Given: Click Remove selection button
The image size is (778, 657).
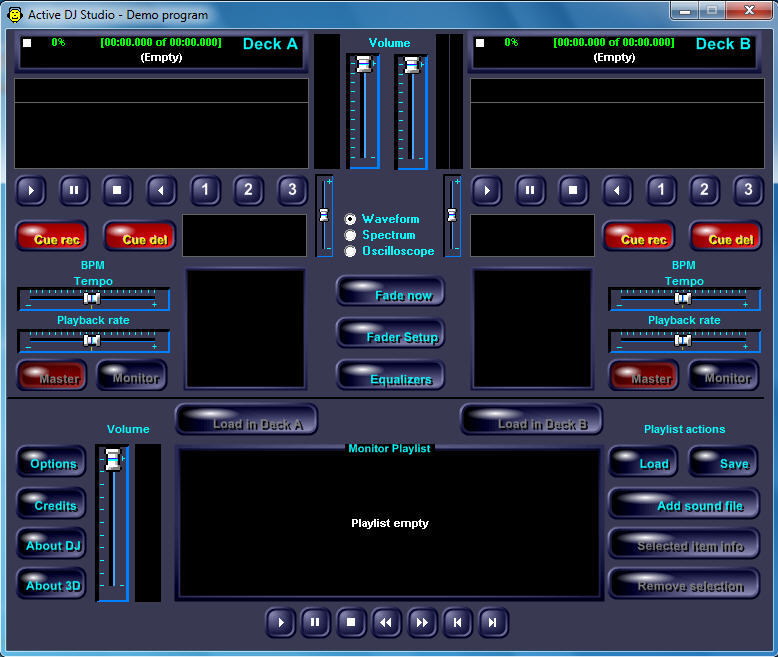Looking at the screenshot, I should point(684,584).
